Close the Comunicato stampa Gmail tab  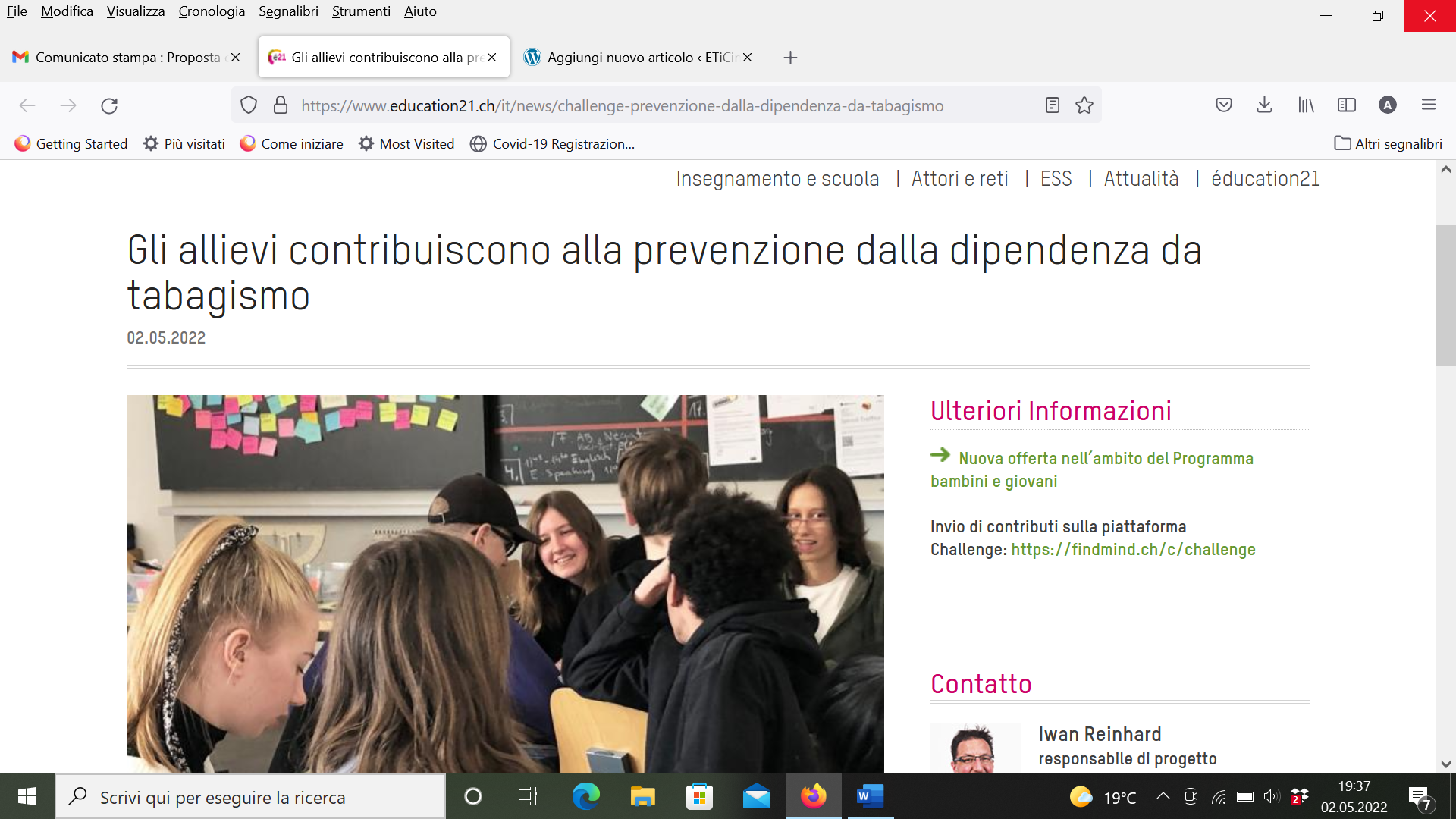[235, 58]
